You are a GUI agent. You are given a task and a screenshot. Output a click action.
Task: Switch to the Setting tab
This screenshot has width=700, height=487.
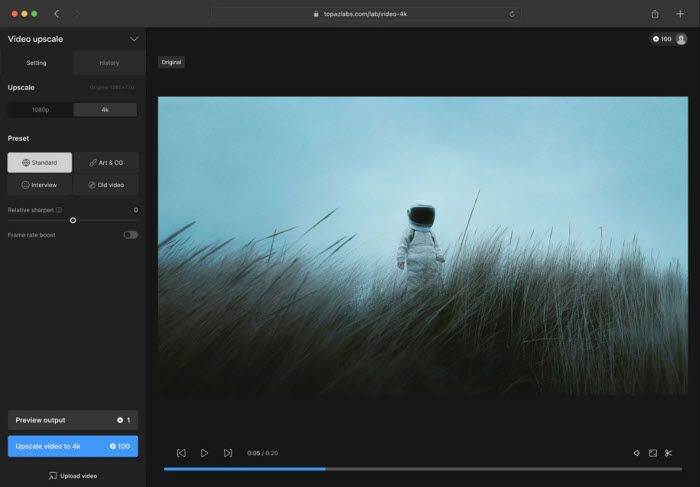coord(36,63)
